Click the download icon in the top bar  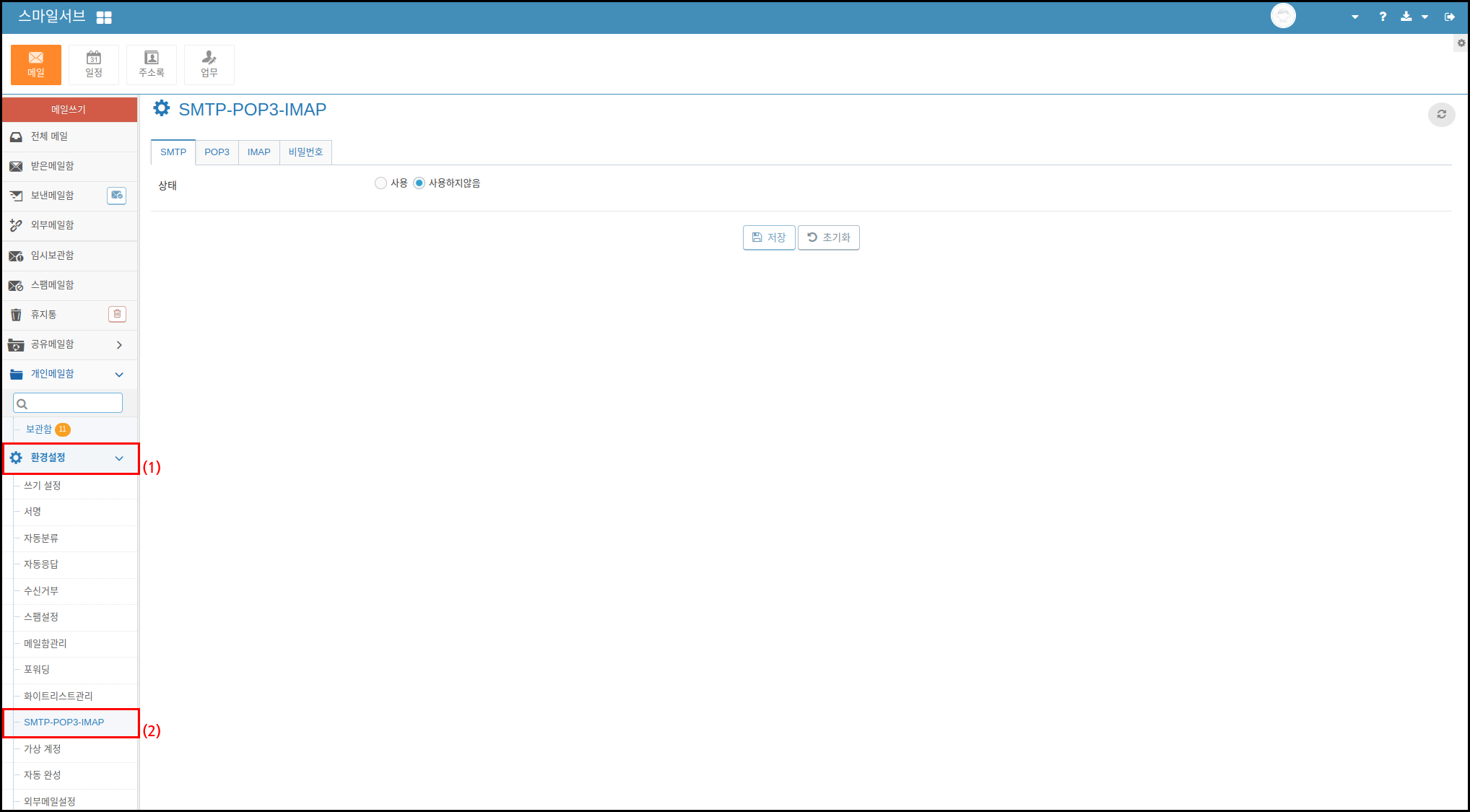point(1406,17)
